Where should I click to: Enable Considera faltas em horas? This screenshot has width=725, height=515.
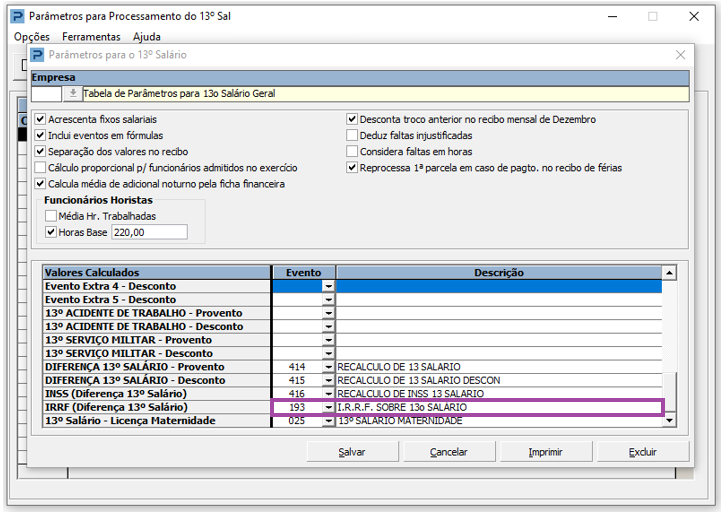pos(352,152)
